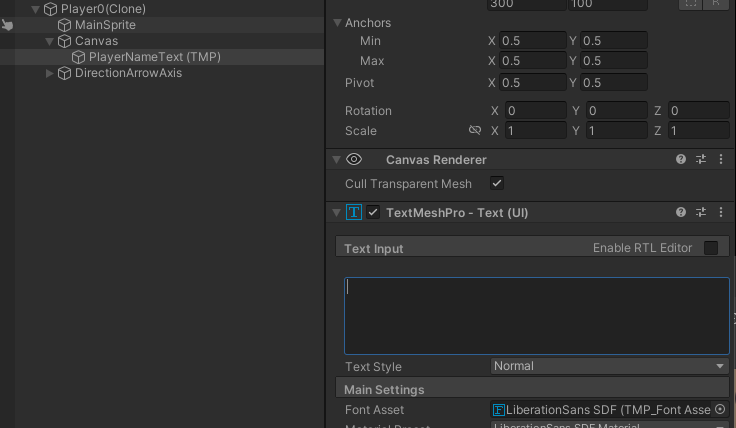Open the Text Style dropdown
This screenshot has width=736, height=428.
pyautogui.click(x=610, y=366)
